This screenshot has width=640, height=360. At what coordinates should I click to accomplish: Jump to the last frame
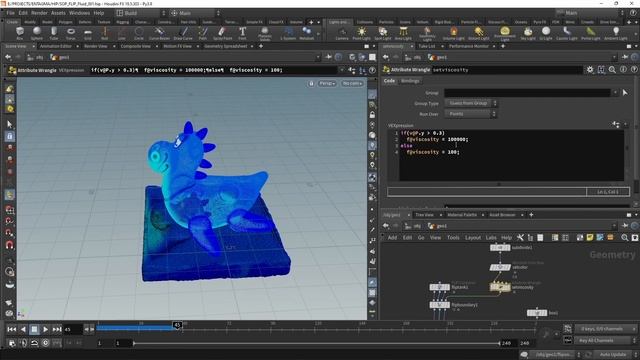[57, 329]
